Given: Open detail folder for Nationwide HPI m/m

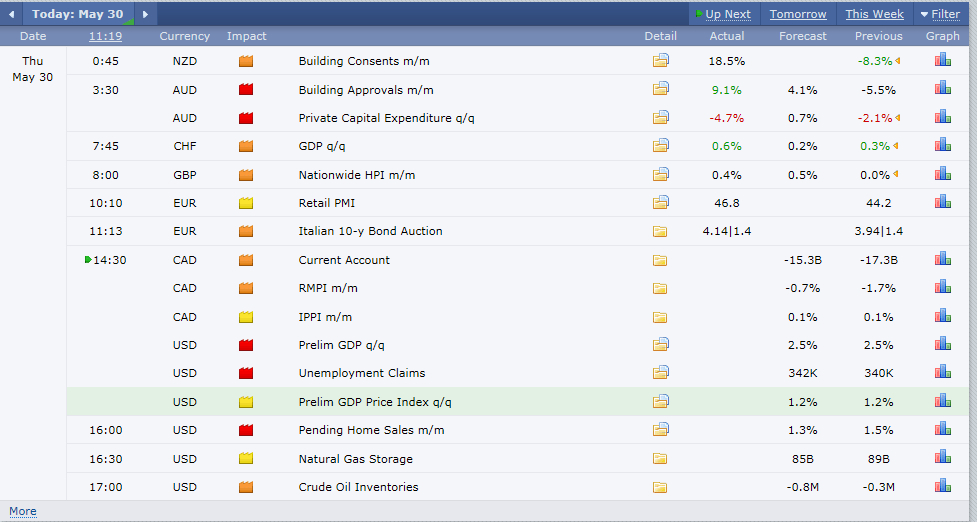Looking at the screenshot, I should click(660, 174).
